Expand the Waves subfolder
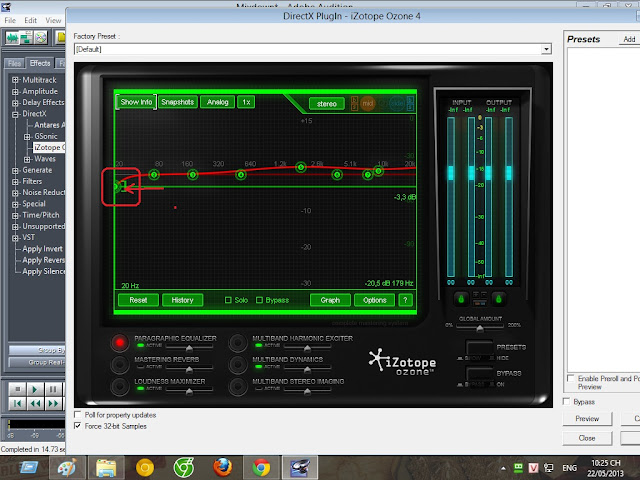This screenshot has height=480, width=640. 27,159
